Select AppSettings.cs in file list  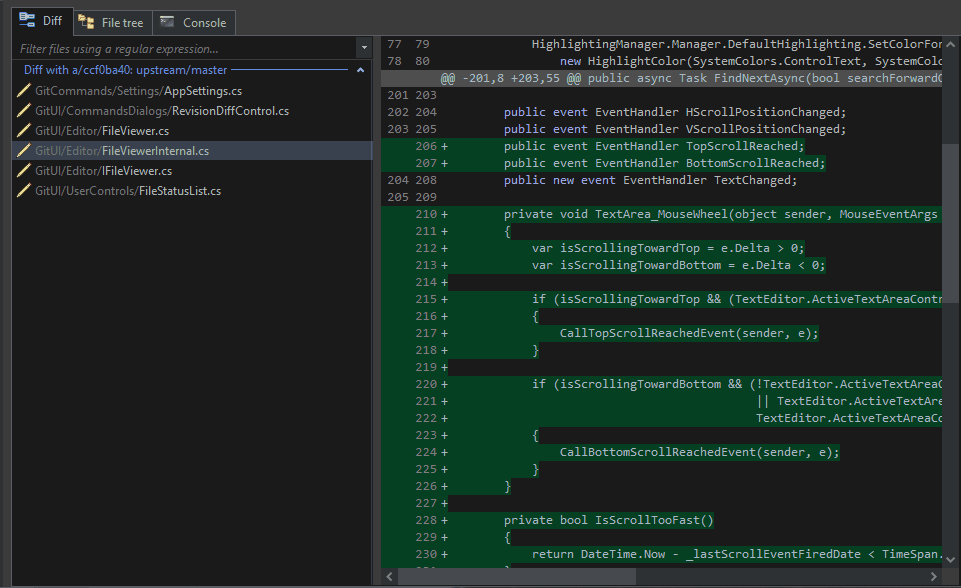(x=192, y=91)
